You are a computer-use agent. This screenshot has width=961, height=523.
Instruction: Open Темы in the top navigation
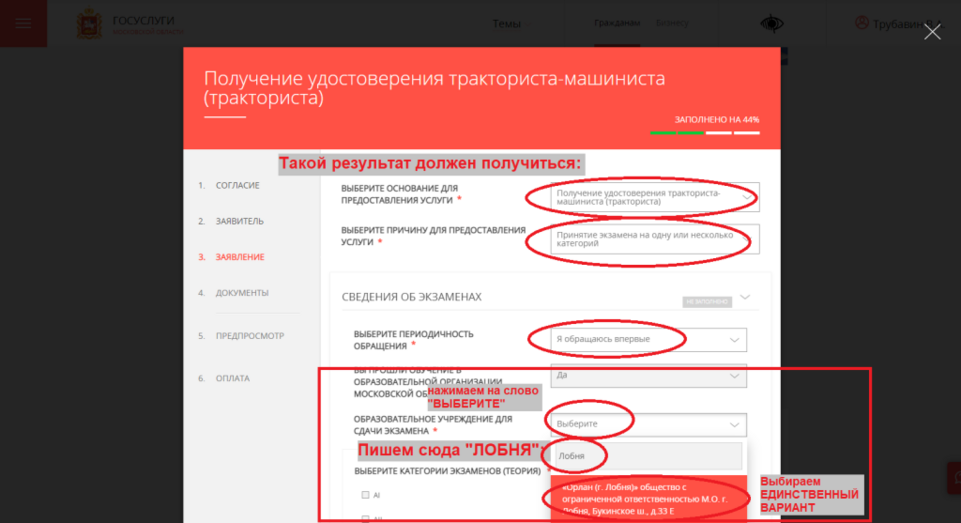pyautogui.click(x=507, y=23)
